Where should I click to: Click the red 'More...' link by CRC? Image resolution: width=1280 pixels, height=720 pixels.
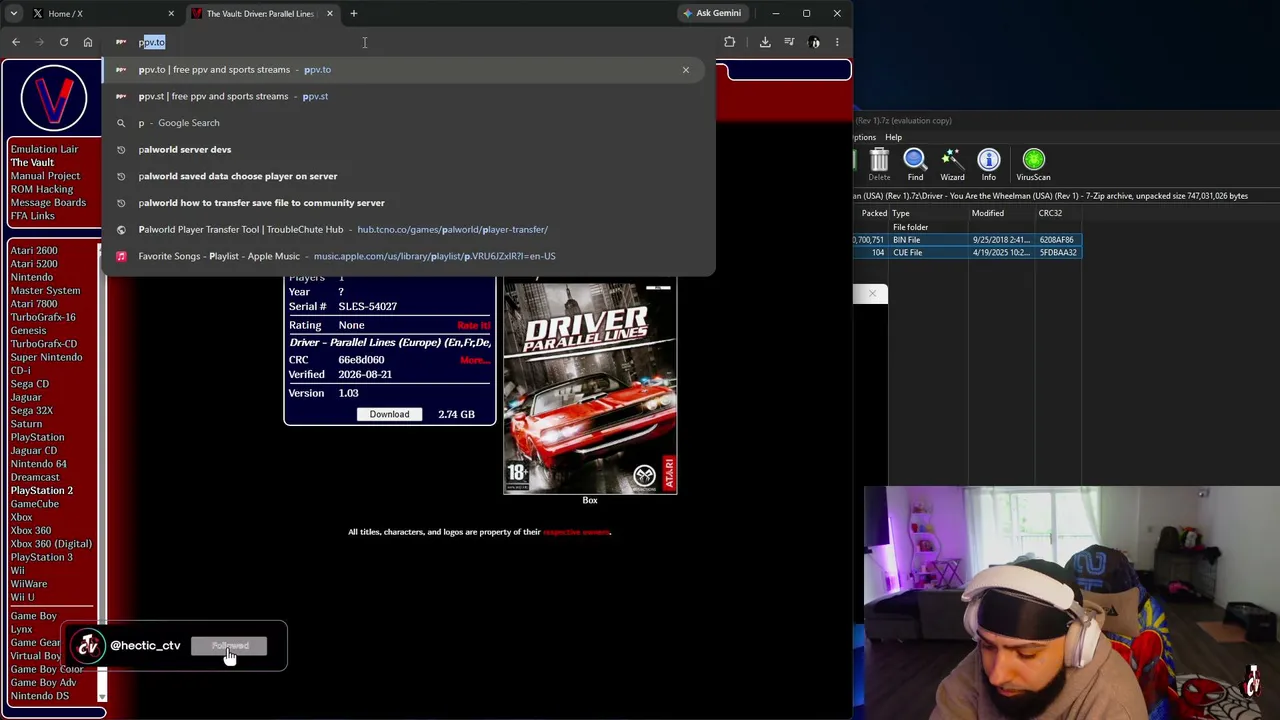click(475, 360)
